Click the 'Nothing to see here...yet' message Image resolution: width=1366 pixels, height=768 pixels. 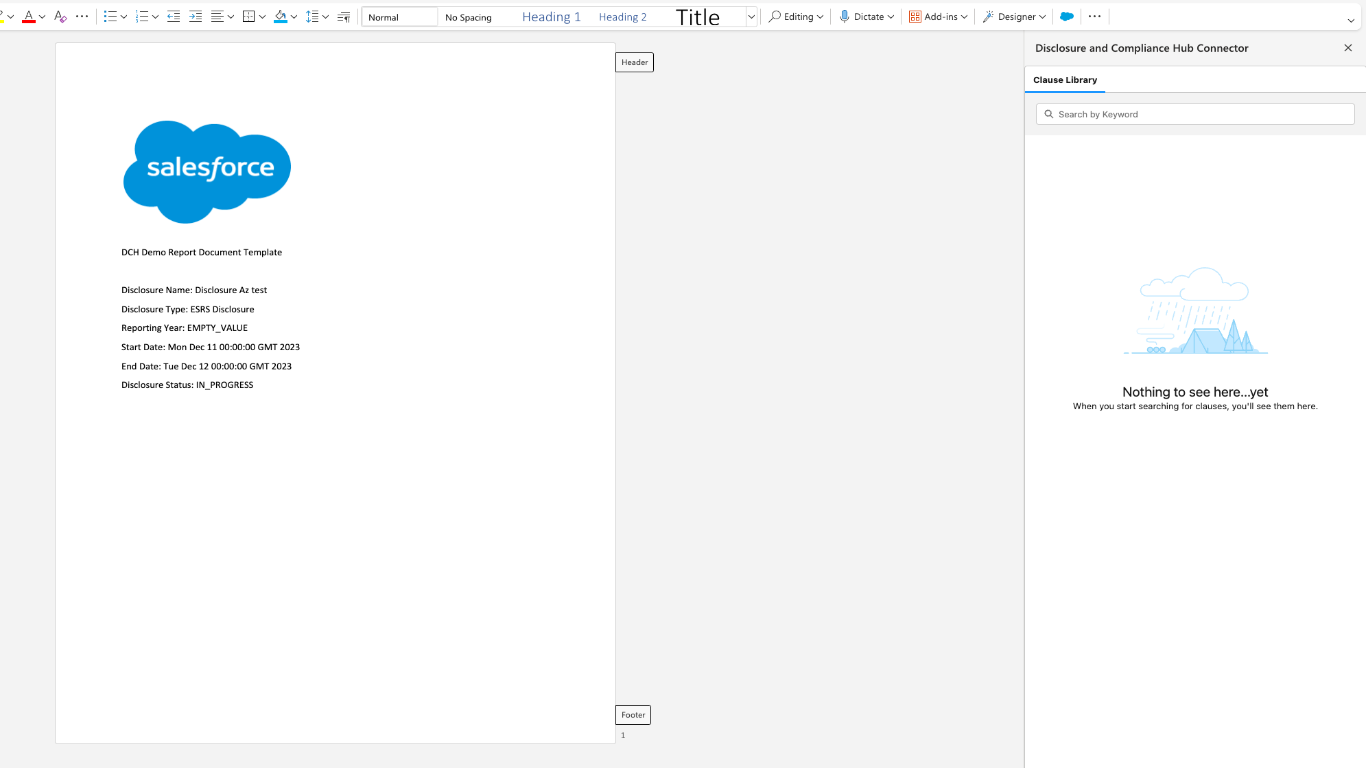click(x=1195, y=392)
